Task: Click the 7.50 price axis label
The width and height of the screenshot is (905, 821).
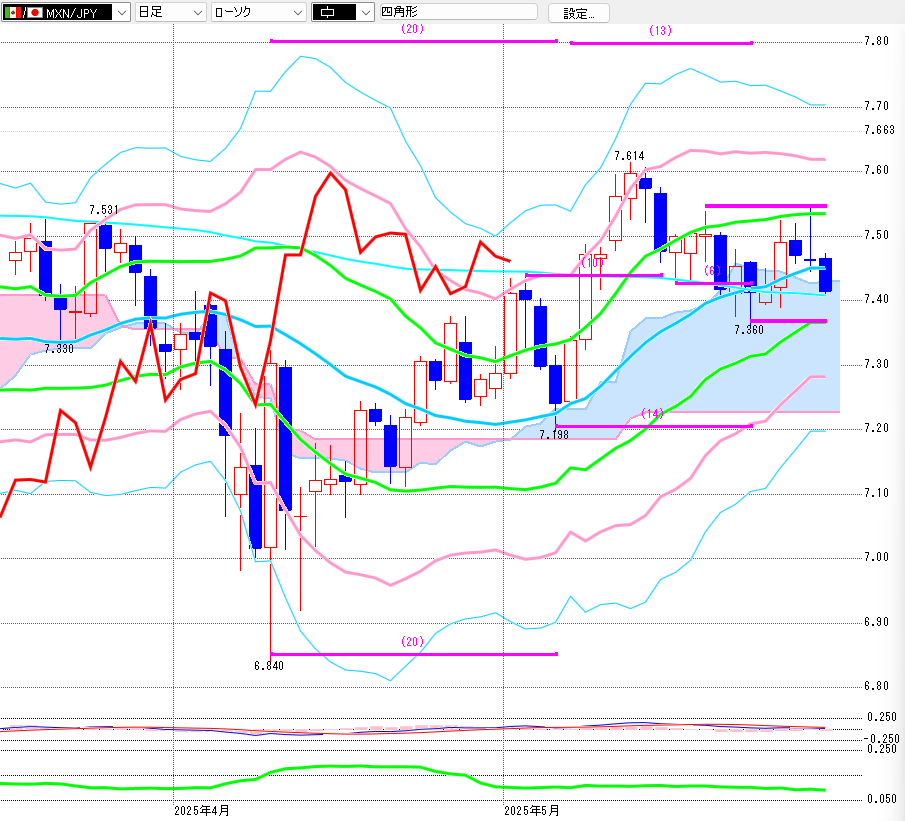Action: coord(876,234)
